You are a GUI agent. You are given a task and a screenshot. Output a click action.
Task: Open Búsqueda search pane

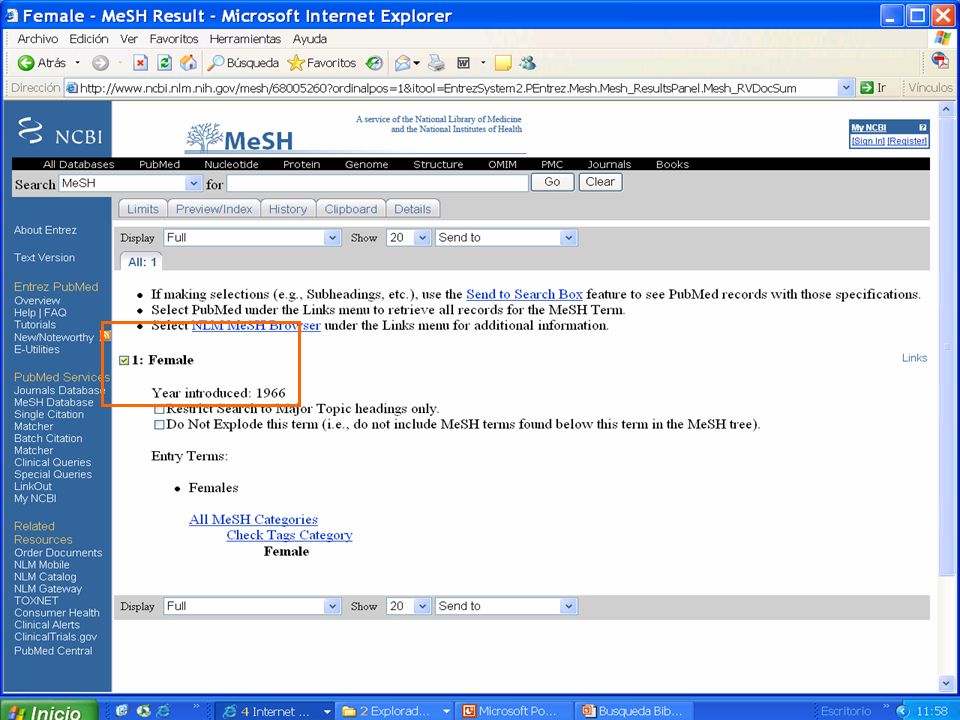pyautogui.click(x=243, y=62)
